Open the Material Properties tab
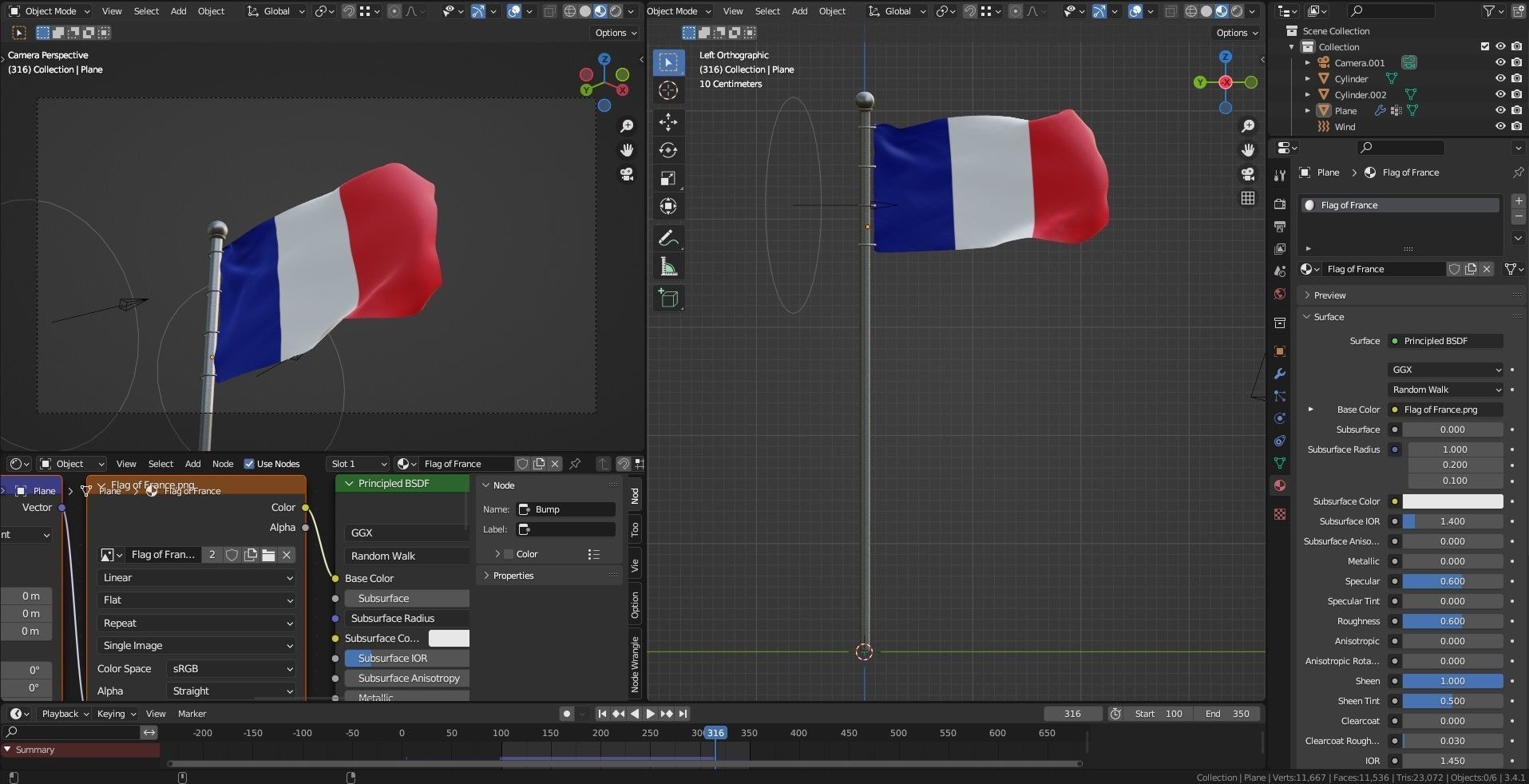Image resolution: width=1529 pixels, height=784 pixels. point(1279,485)
